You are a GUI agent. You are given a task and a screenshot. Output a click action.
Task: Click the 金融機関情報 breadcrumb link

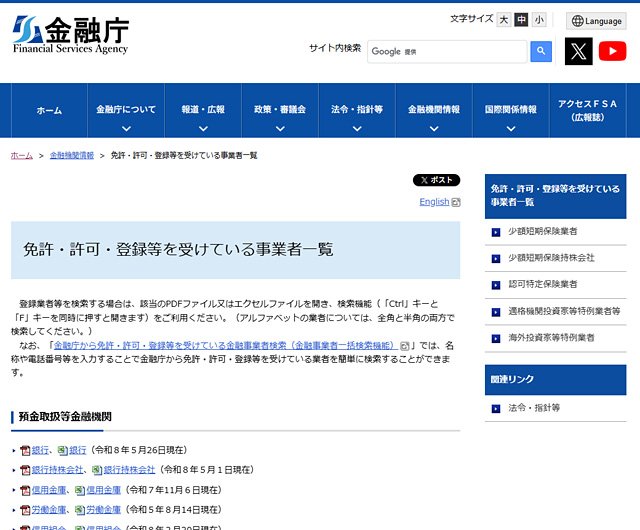tap(72, 156)
